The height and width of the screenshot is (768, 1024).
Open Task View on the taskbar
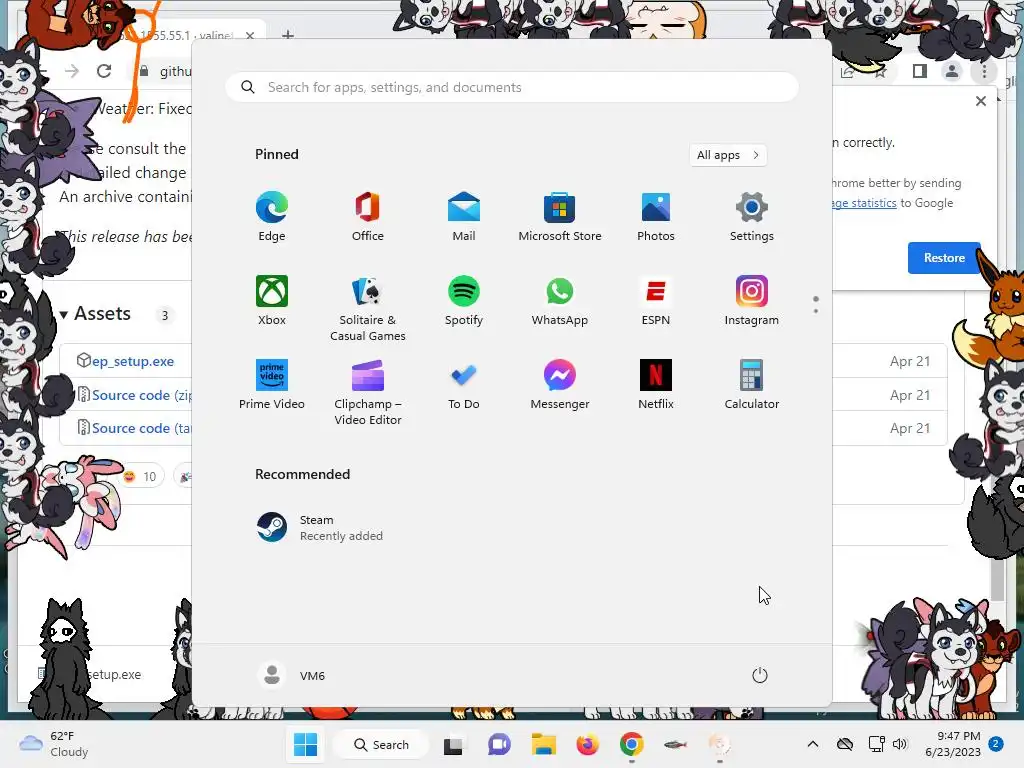point(453,745)
